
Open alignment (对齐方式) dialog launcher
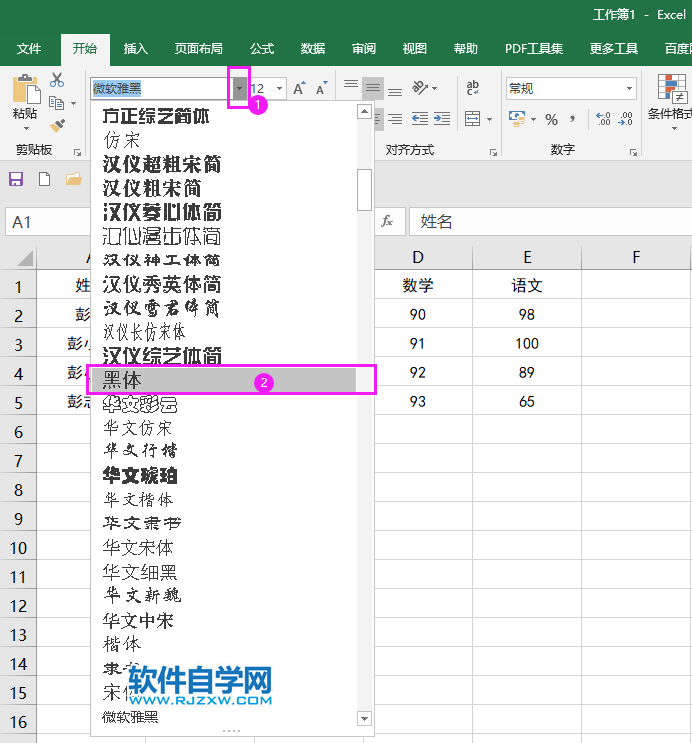[493, 153]
